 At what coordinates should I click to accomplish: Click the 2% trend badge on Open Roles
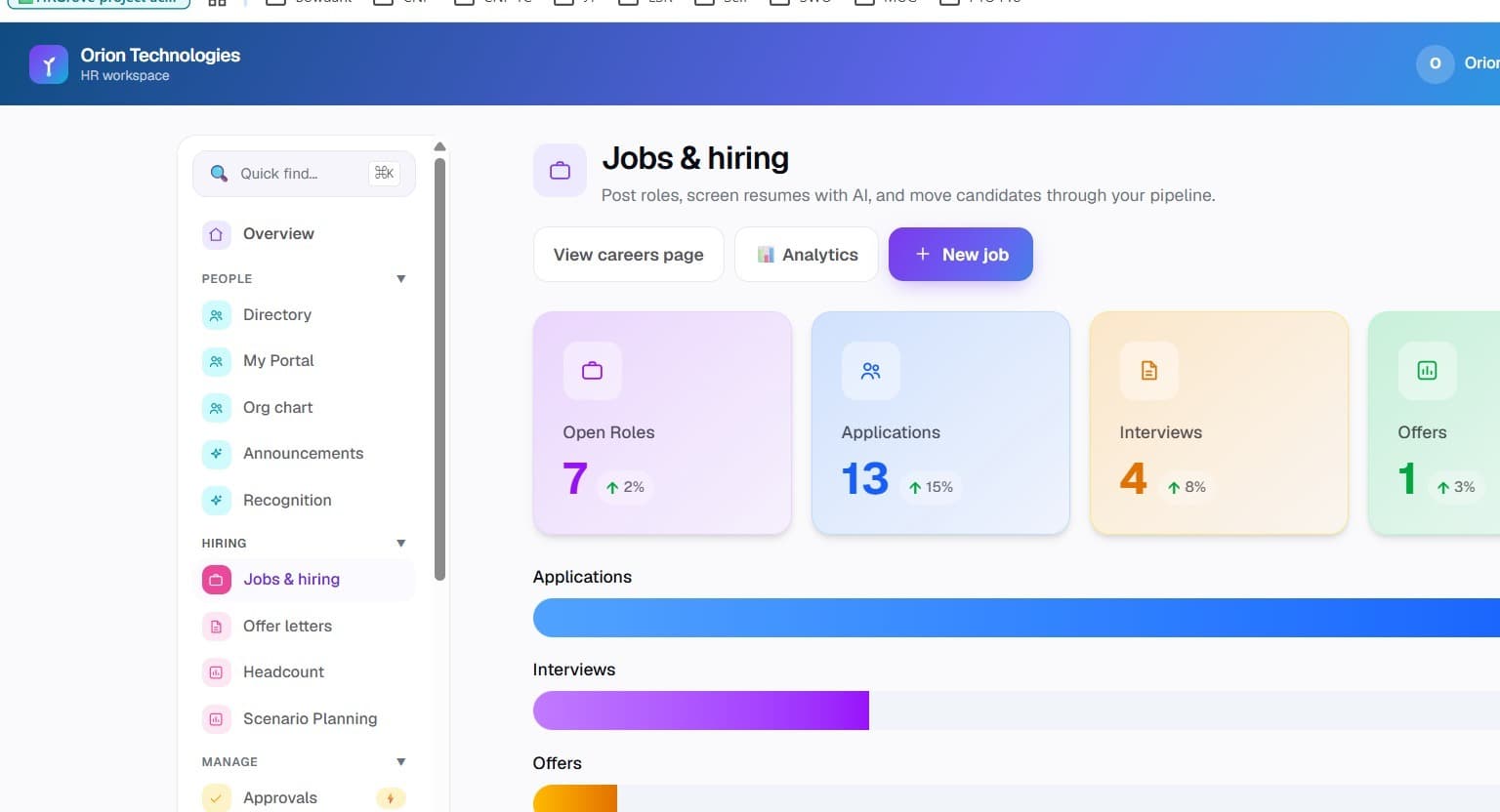point(625,487)
